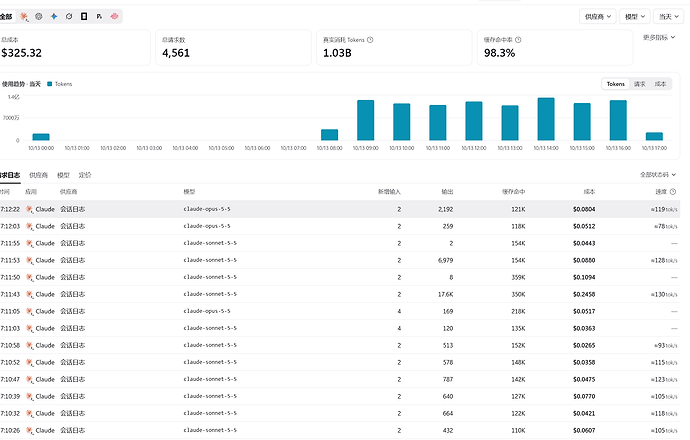Click the 10/13 09:00 chart bar
Screen dimensions: 690x440
365,120
